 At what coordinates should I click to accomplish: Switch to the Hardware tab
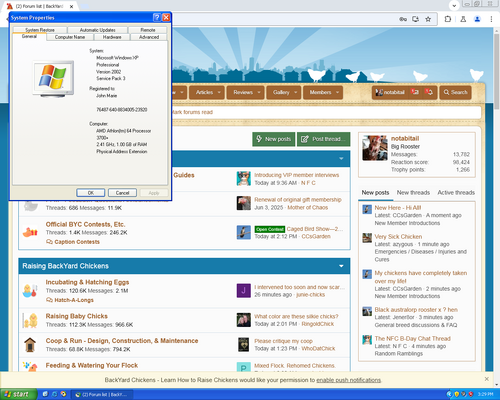112,37
